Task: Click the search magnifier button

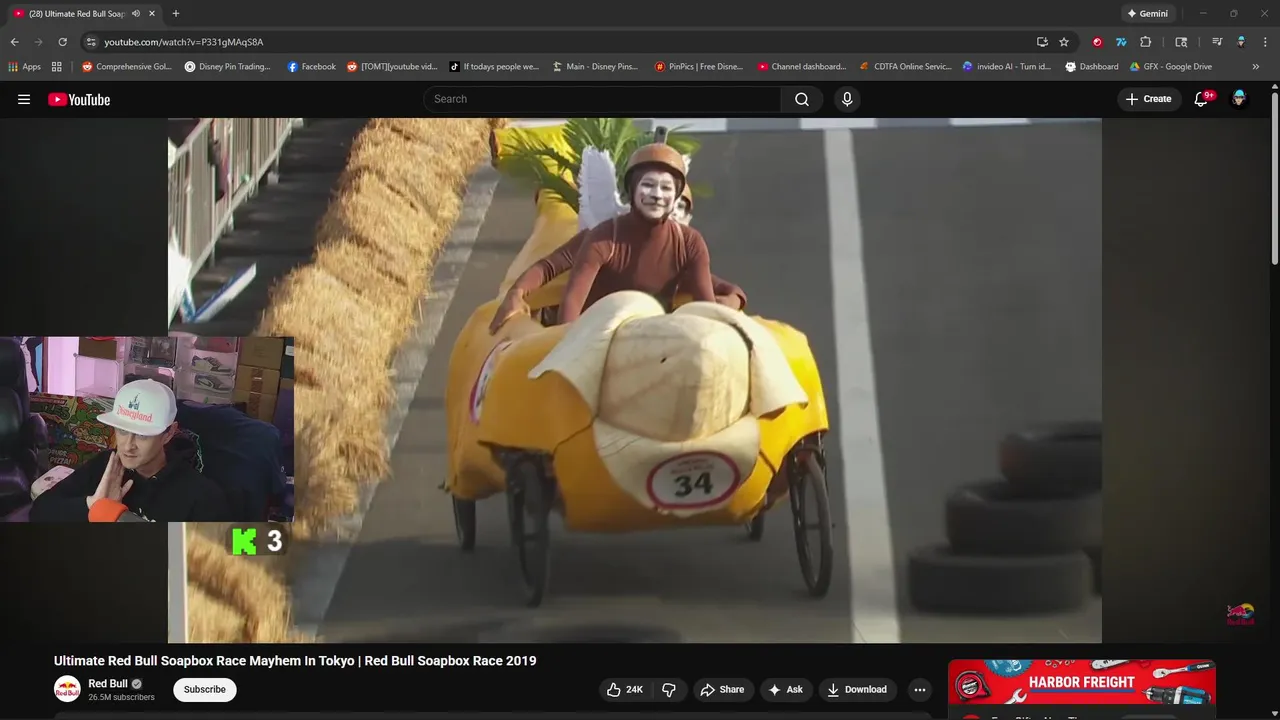Action: 802,99
